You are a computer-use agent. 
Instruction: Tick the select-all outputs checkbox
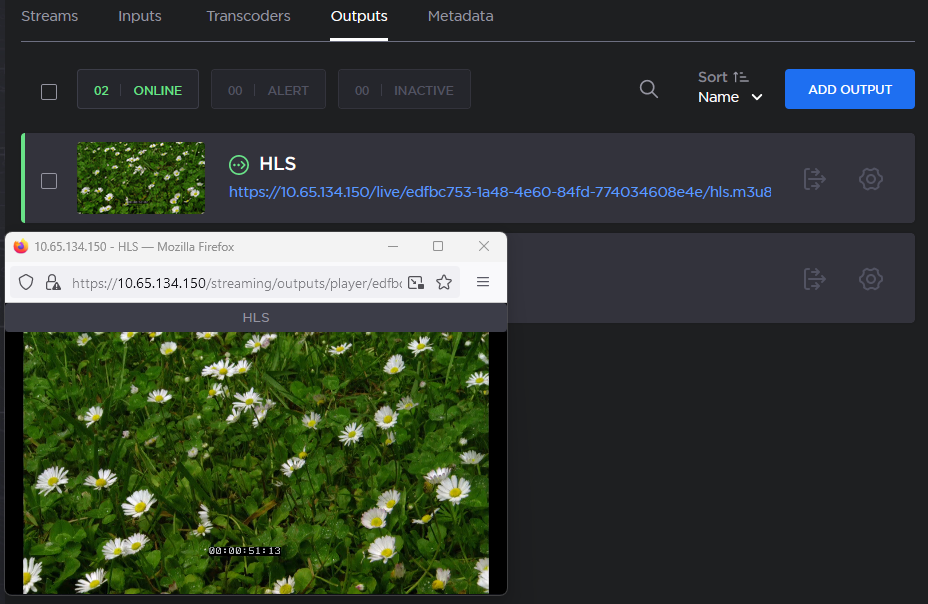[x=49, y=92]
